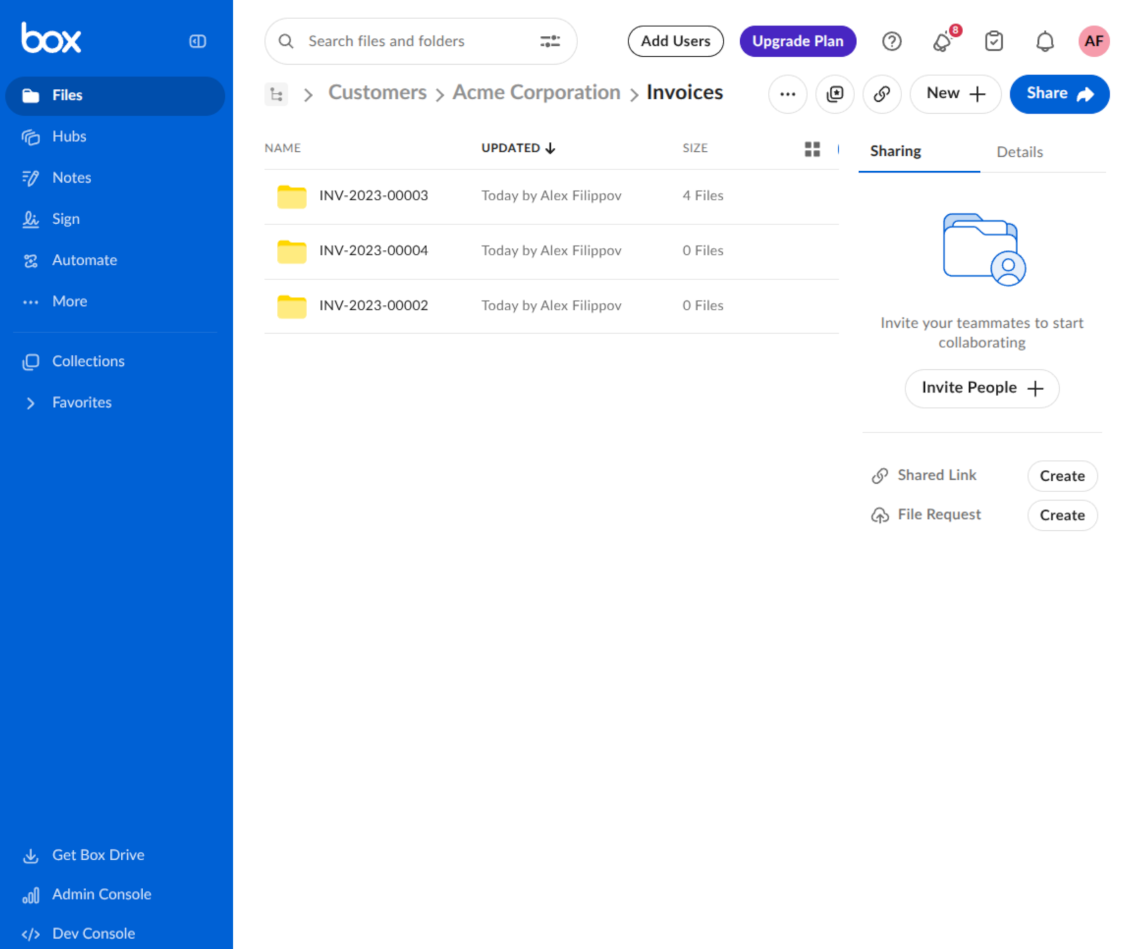Click the File Request upload icon
The image size is (1130, 949).
point(880,515)
